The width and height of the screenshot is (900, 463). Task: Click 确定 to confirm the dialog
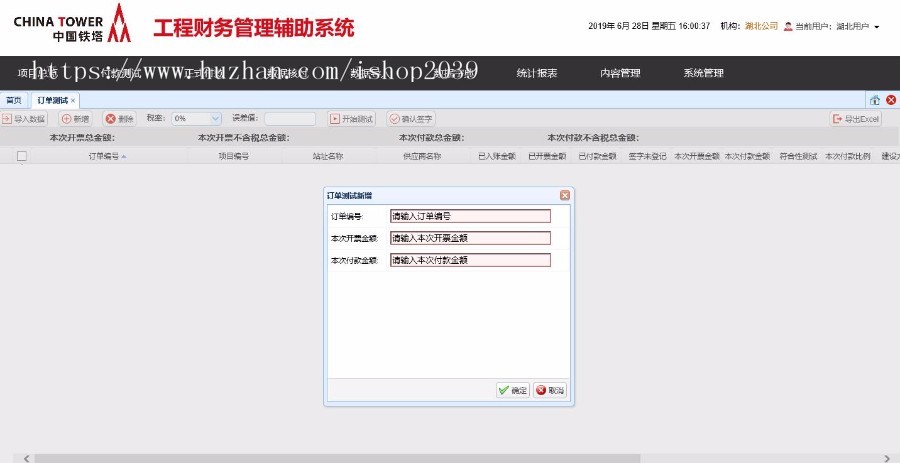[x=513, y=390]
